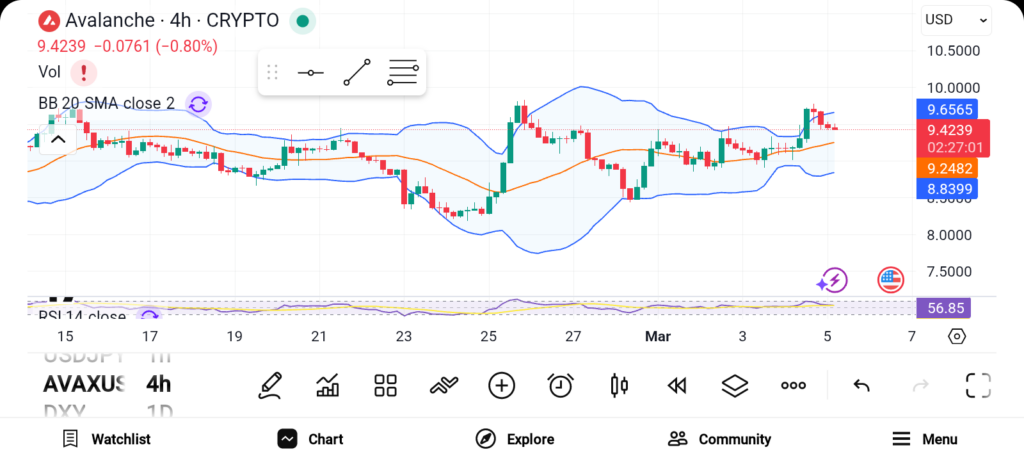Collapse the indicator legend with chevron
The width and height of the screenshot is (1024, 461).
(58, 139)
